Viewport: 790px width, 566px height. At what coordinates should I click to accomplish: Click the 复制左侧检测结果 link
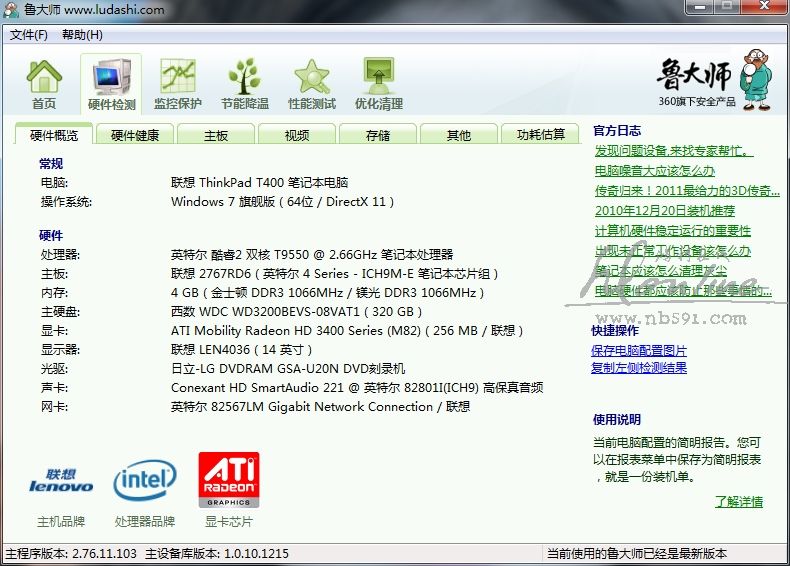(x=639, y=367)
